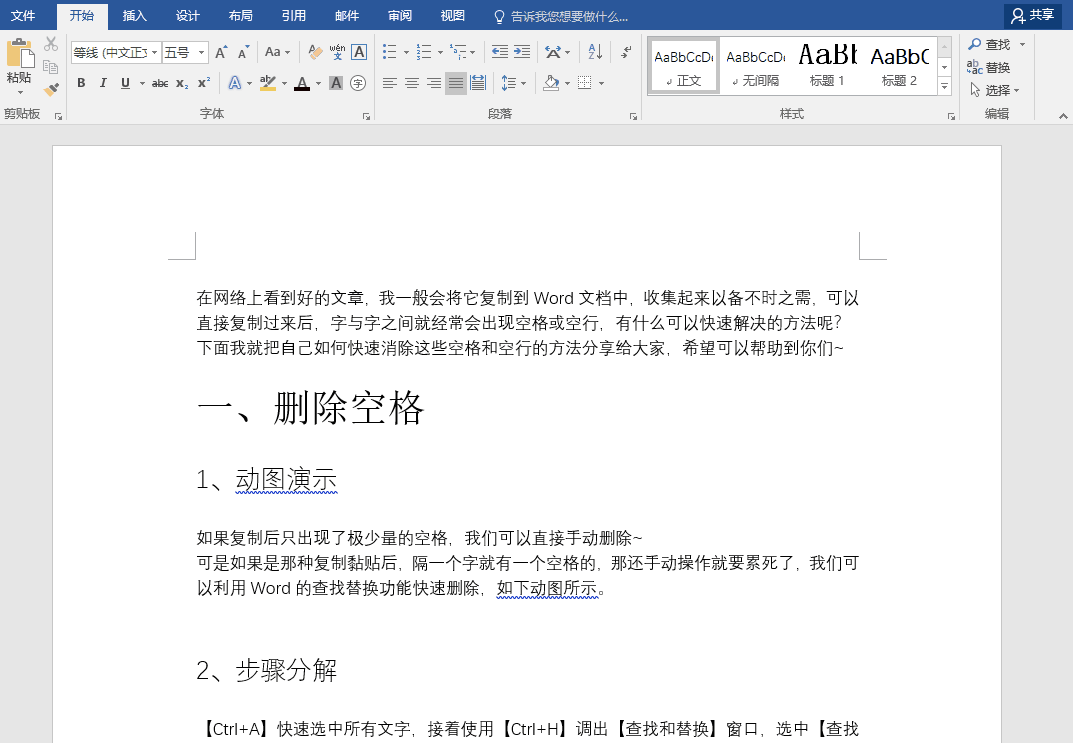Switch to the 插入 Insert tab

point(135,15)
